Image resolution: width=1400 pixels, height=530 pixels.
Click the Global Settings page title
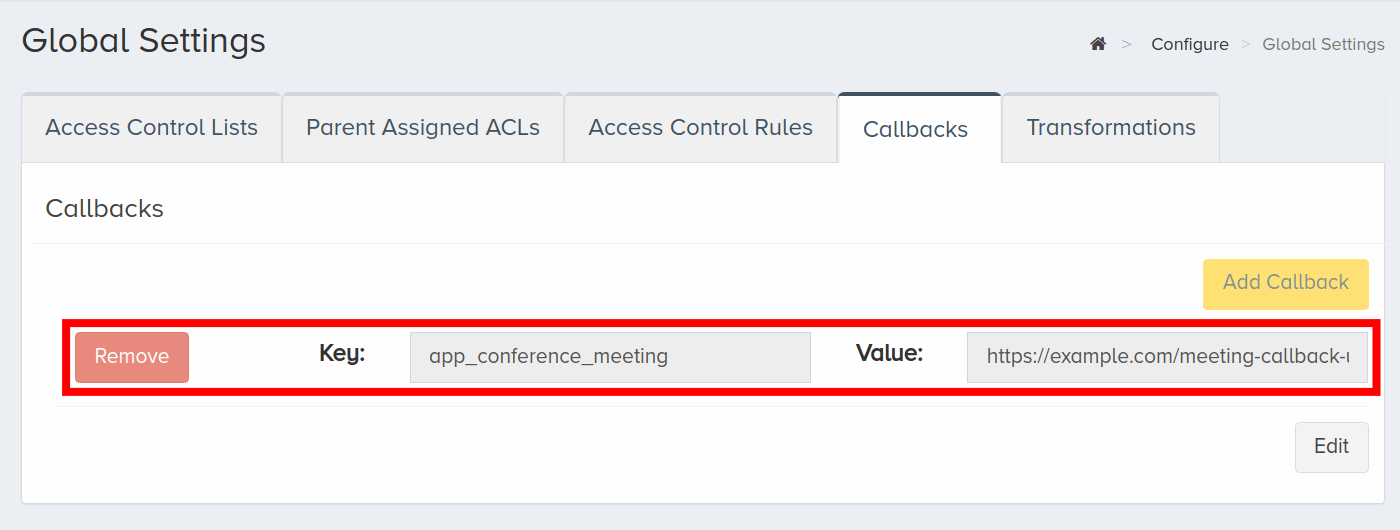click(x=144, y=41)
